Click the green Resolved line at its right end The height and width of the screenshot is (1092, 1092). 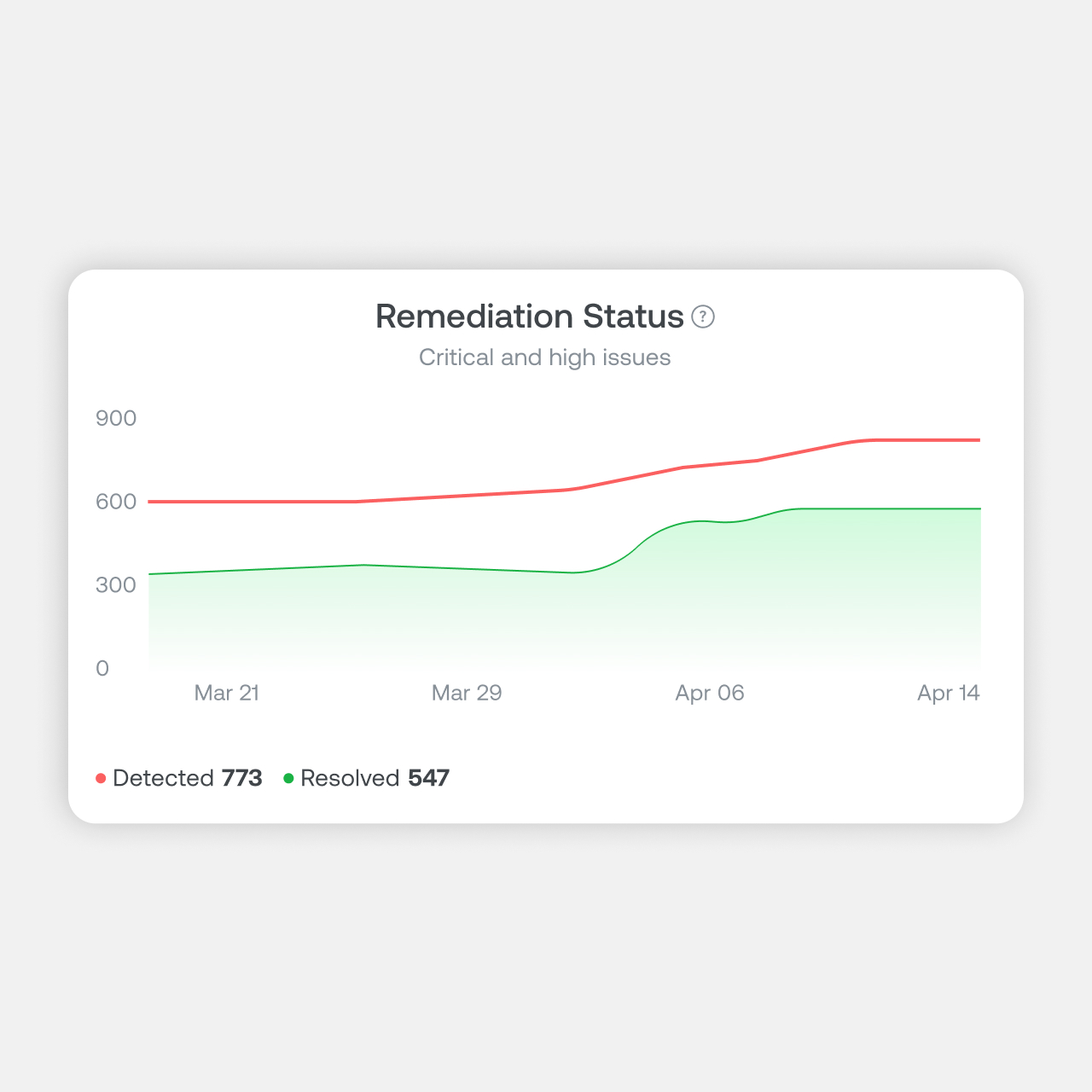pos(977,509)
